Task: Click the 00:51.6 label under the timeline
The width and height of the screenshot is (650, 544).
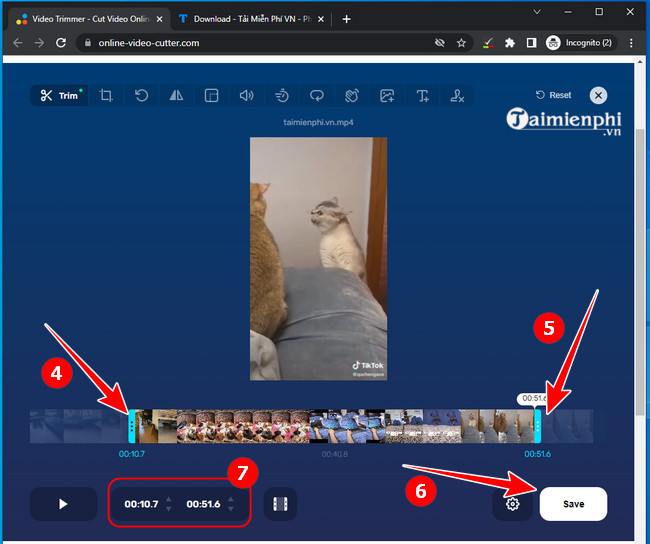Action: point(538,454)
